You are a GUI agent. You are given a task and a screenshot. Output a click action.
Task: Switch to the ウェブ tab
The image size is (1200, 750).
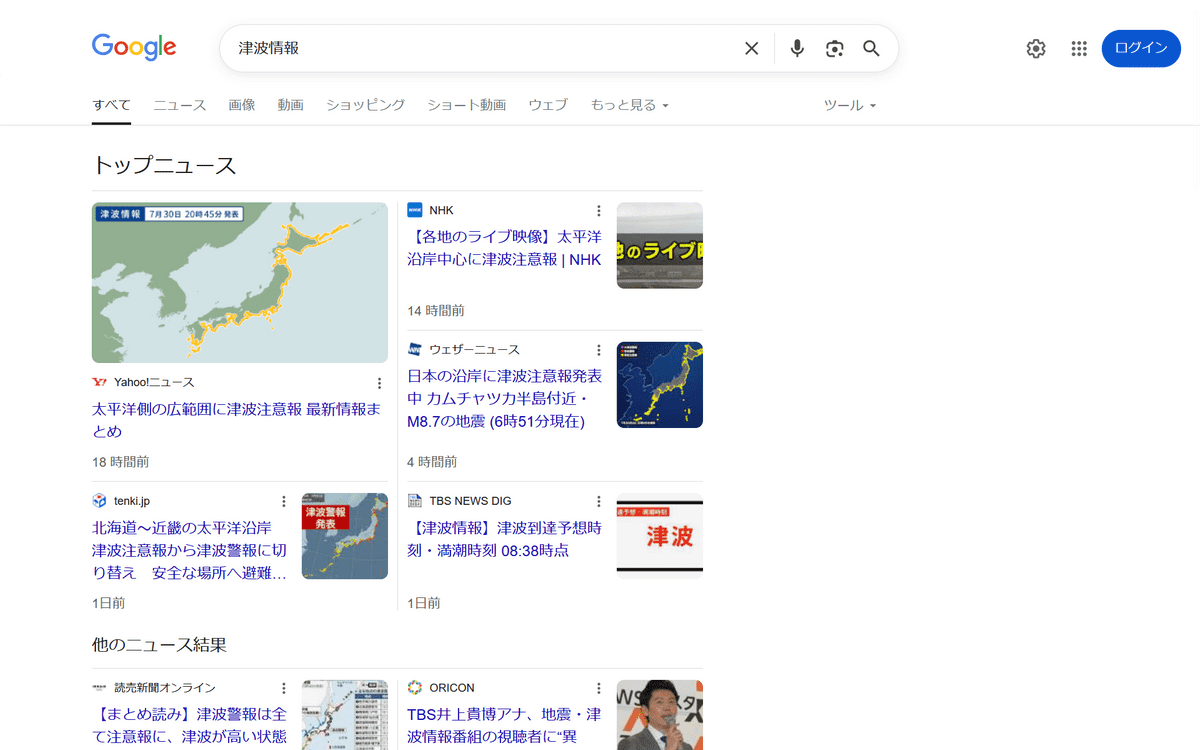point(548,105)
